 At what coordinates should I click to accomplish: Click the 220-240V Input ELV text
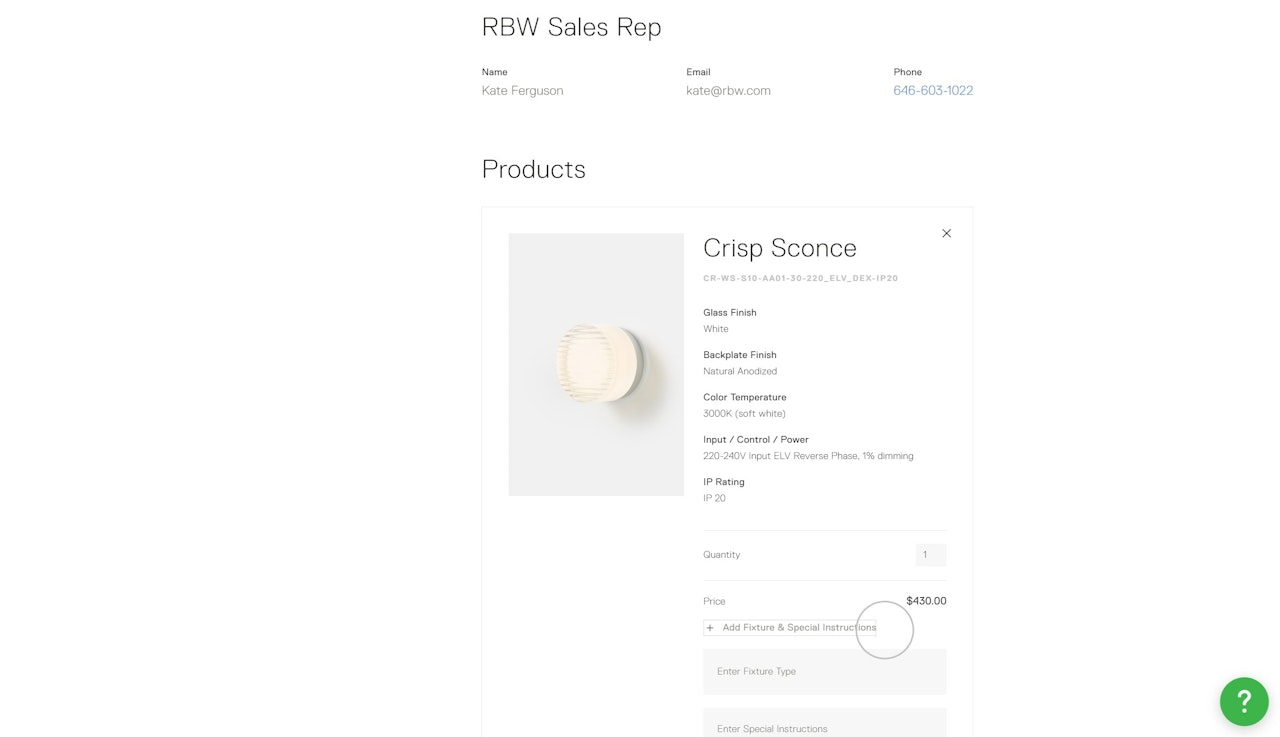808,456
